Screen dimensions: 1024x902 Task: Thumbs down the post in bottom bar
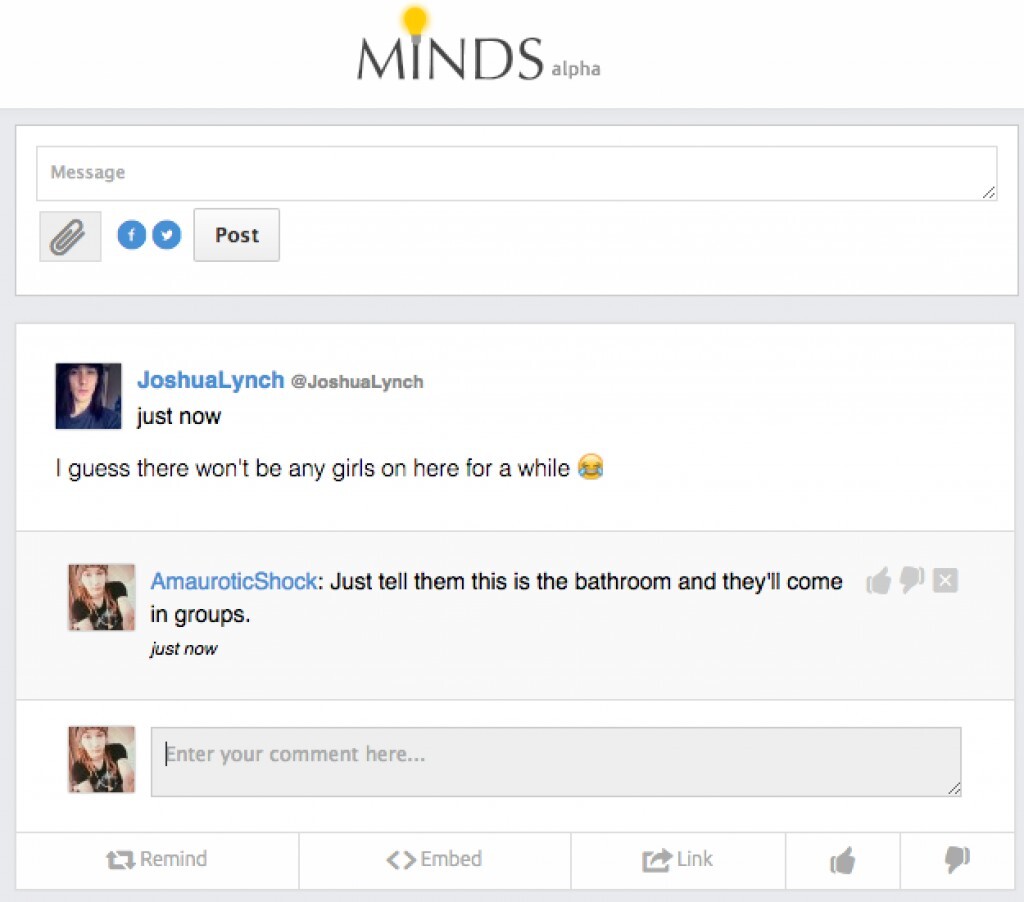957,860
